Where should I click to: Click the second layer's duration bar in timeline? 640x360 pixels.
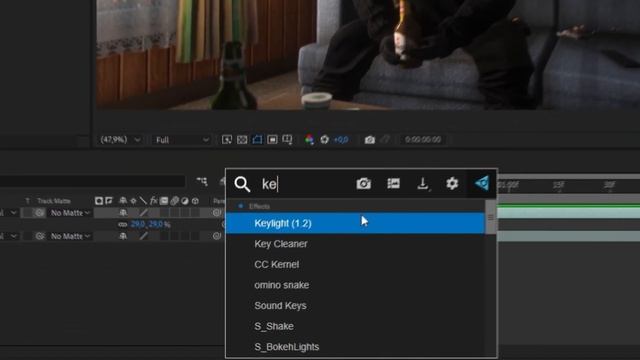pyautogui.click(x=569, y=236)
